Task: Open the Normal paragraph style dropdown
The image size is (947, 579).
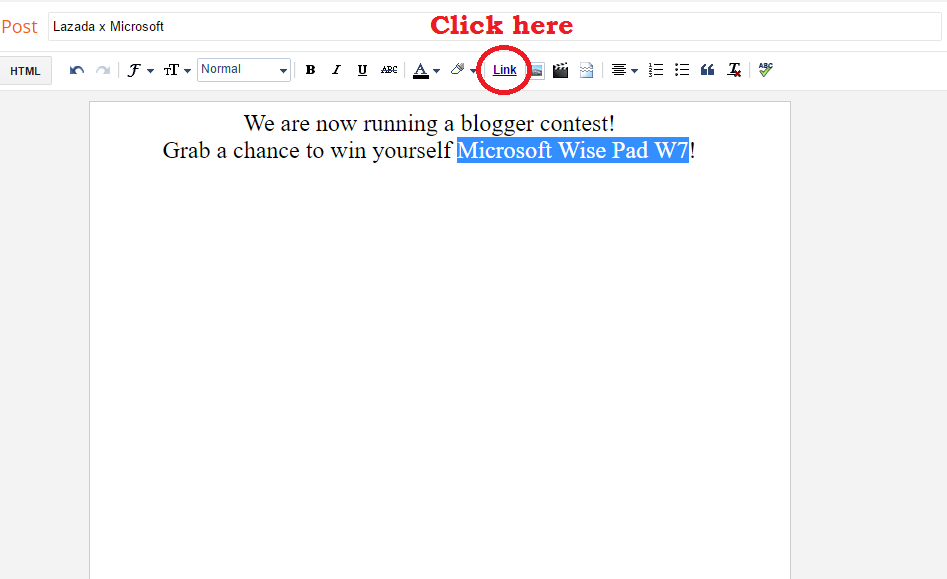Action: [244, 70]
